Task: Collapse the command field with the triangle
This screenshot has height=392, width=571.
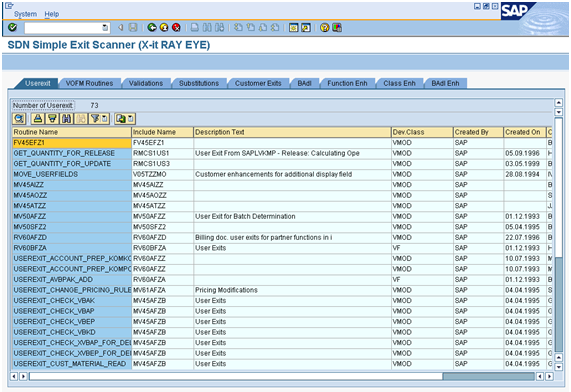Action: 120,27
